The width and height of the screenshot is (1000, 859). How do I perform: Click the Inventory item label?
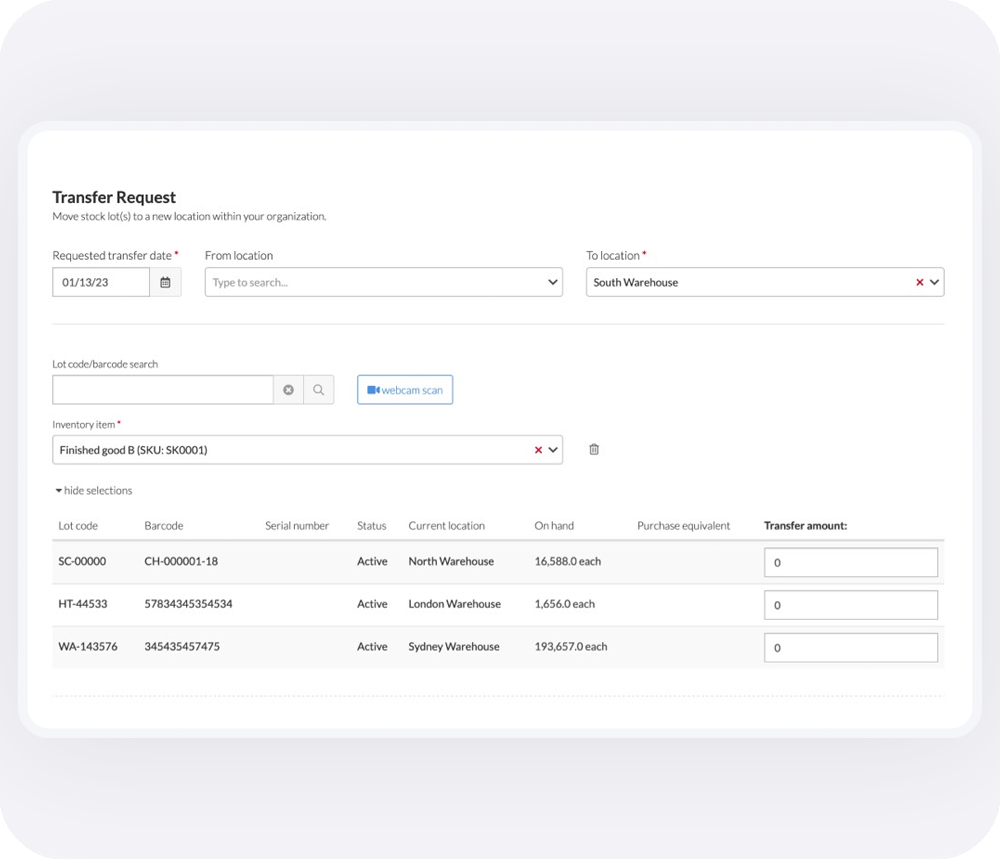(x=84, y=425)
